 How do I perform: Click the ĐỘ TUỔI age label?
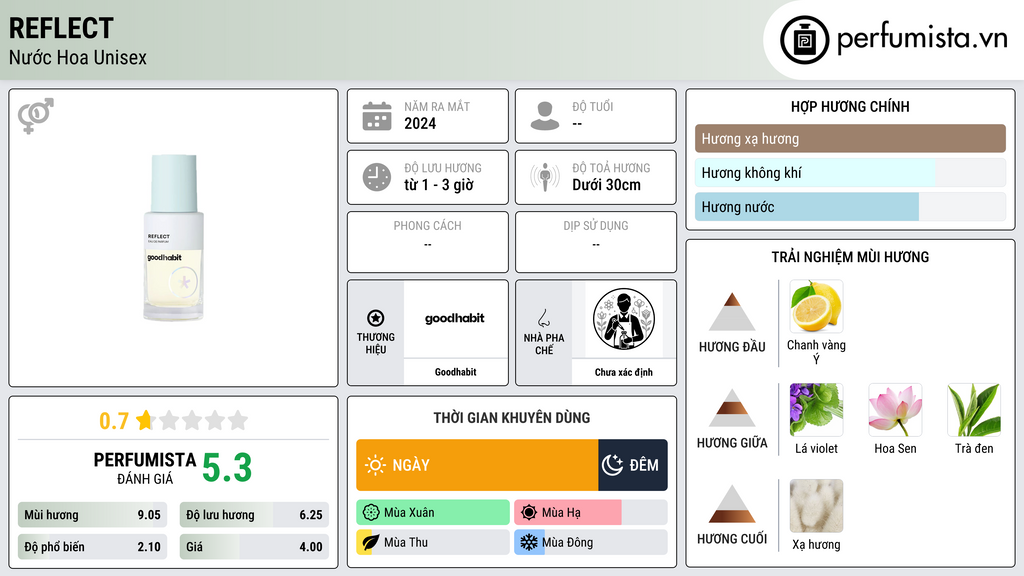[x=593, y=106]
